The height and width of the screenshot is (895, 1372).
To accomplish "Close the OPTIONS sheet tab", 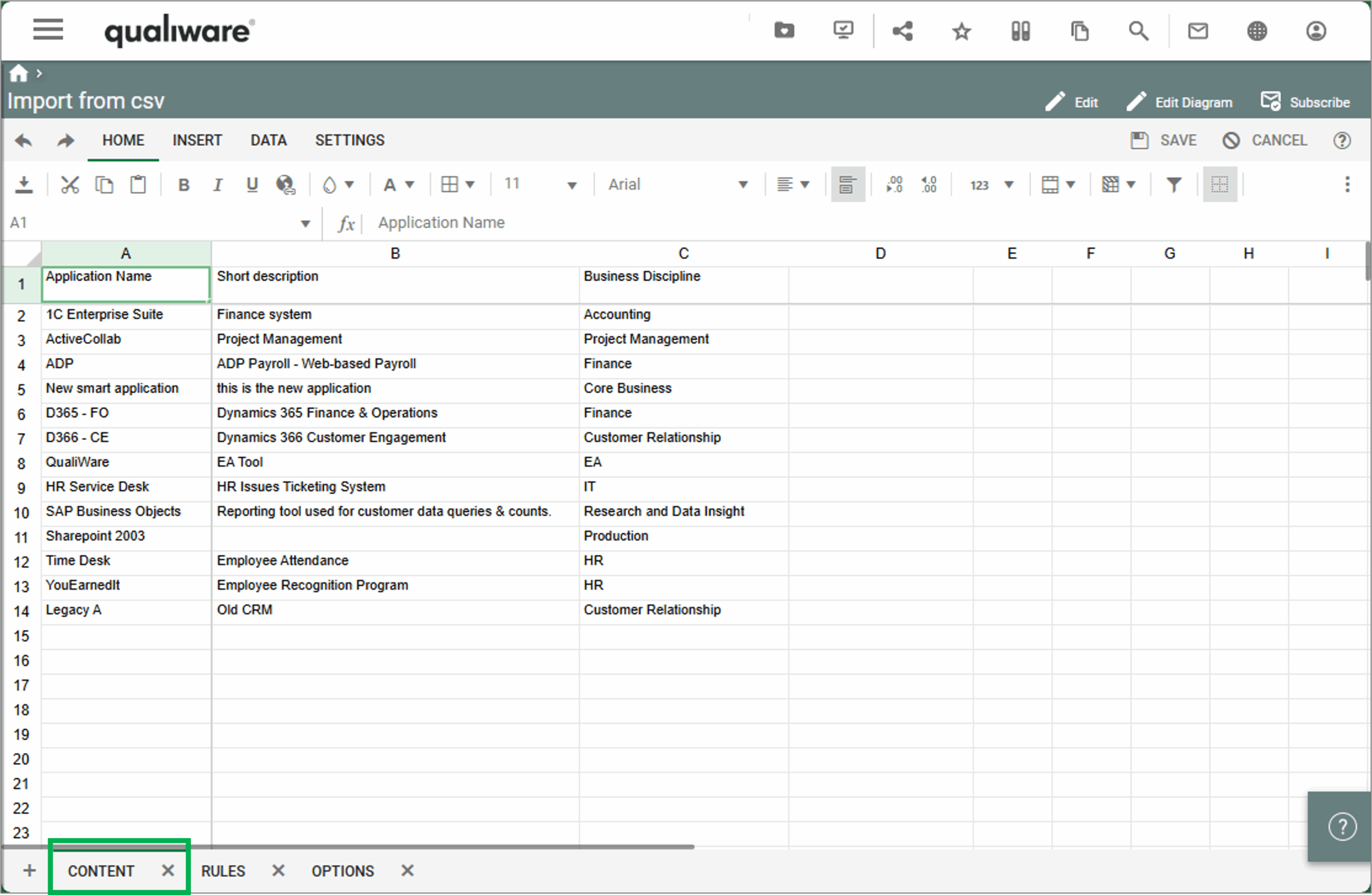I will point(407,870).
